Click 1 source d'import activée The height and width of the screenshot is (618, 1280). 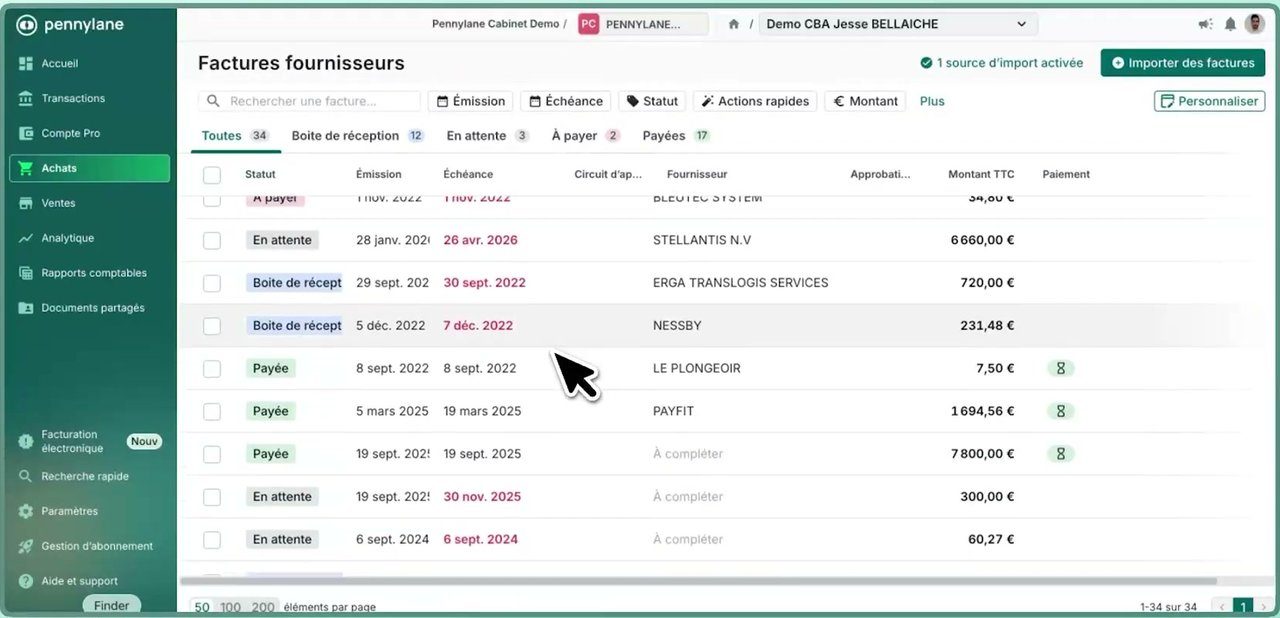[1002, 63]
